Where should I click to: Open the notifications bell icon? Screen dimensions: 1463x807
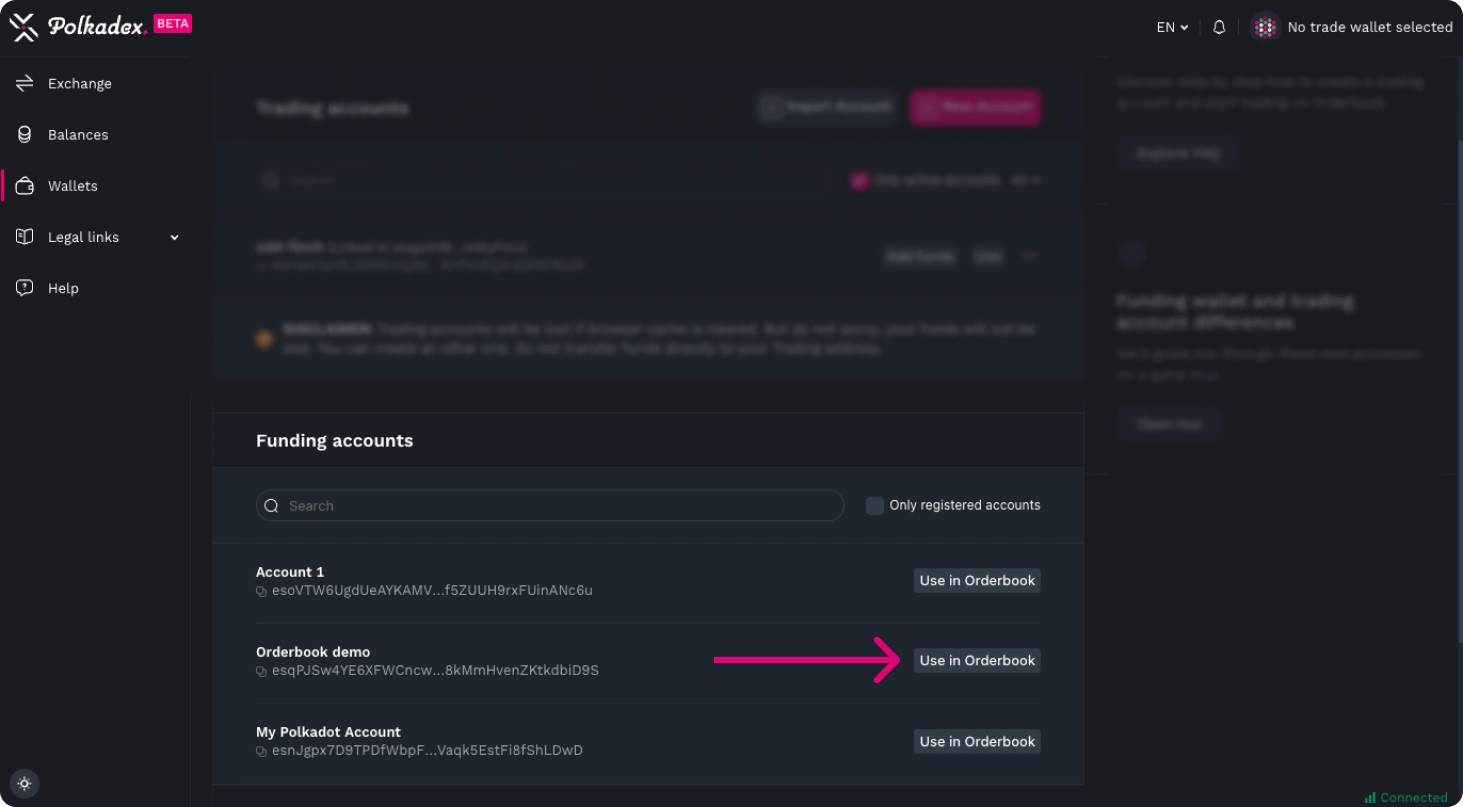point(1218,28)
